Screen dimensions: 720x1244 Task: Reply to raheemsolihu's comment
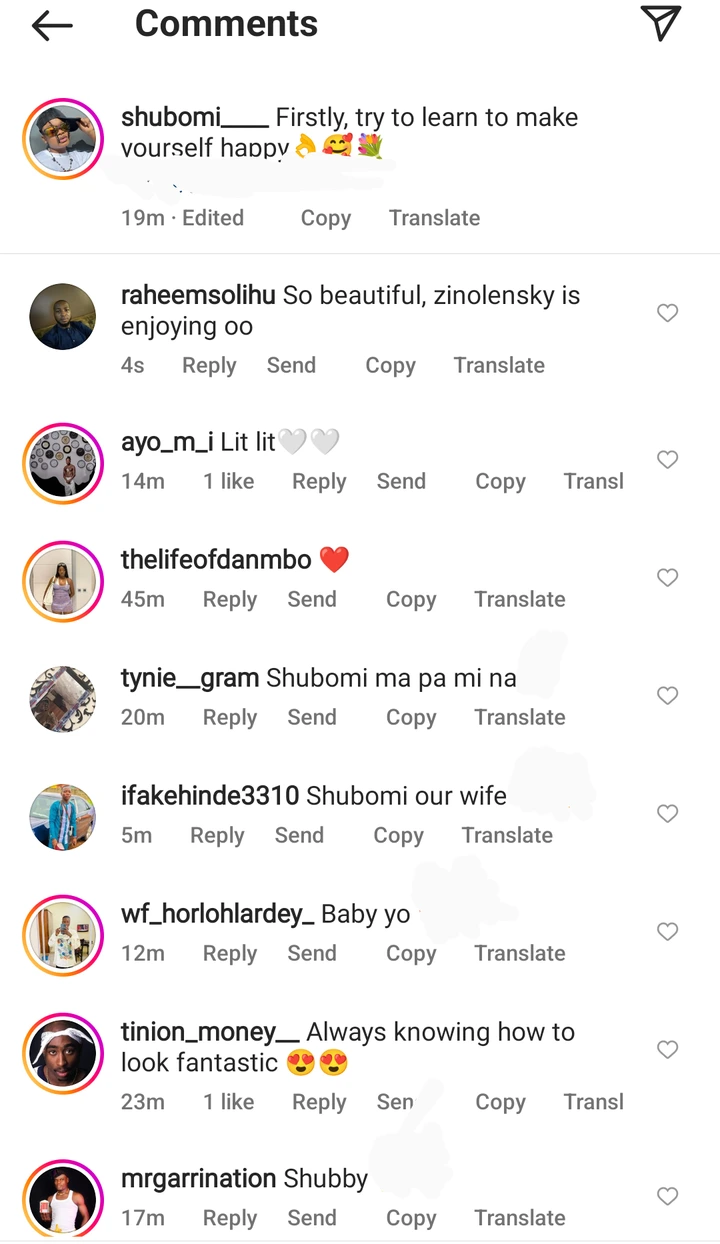click(209, 365)
